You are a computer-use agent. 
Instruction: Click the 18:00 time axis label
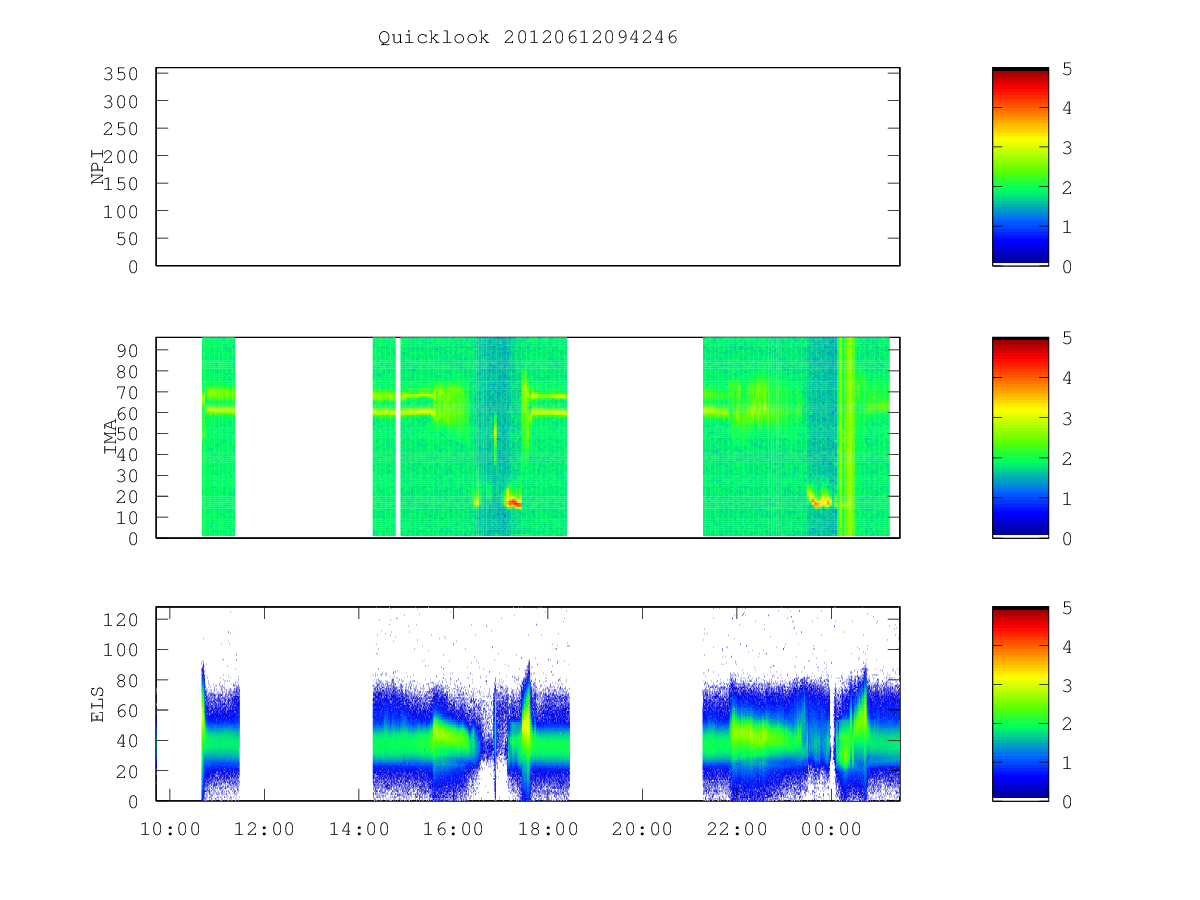point(548,828)
